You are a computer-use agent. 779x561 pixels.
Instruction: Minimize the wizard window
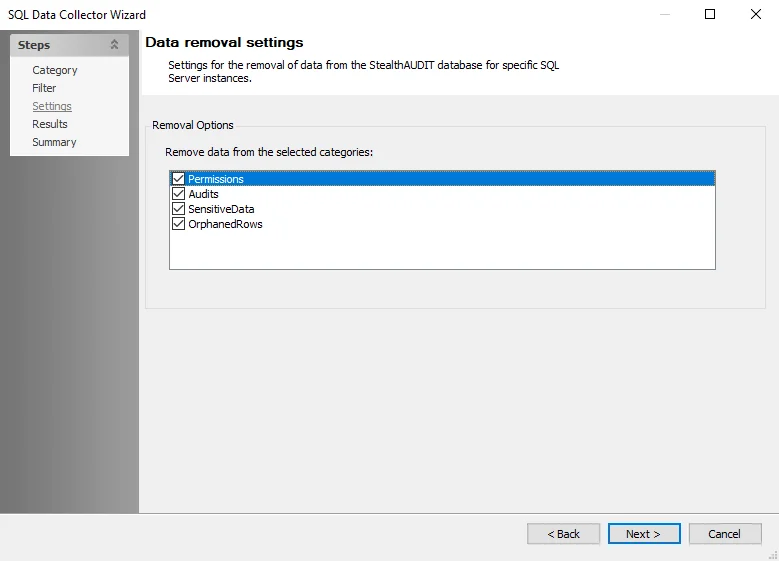coord(665,14)
